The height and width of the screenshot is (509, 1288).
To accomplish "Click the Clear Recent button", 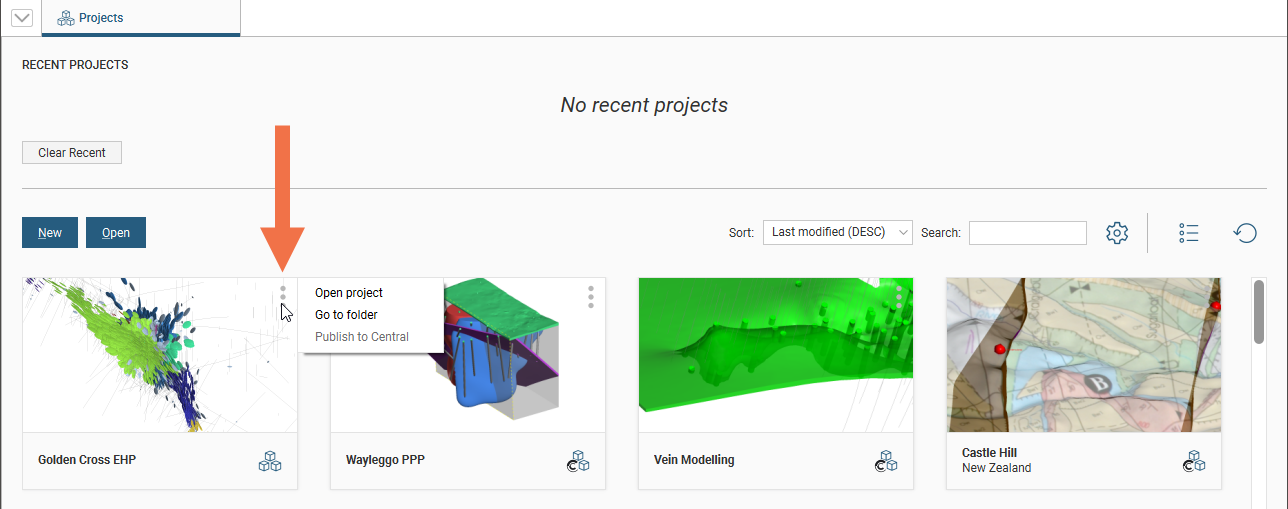I will click(72, 153).
